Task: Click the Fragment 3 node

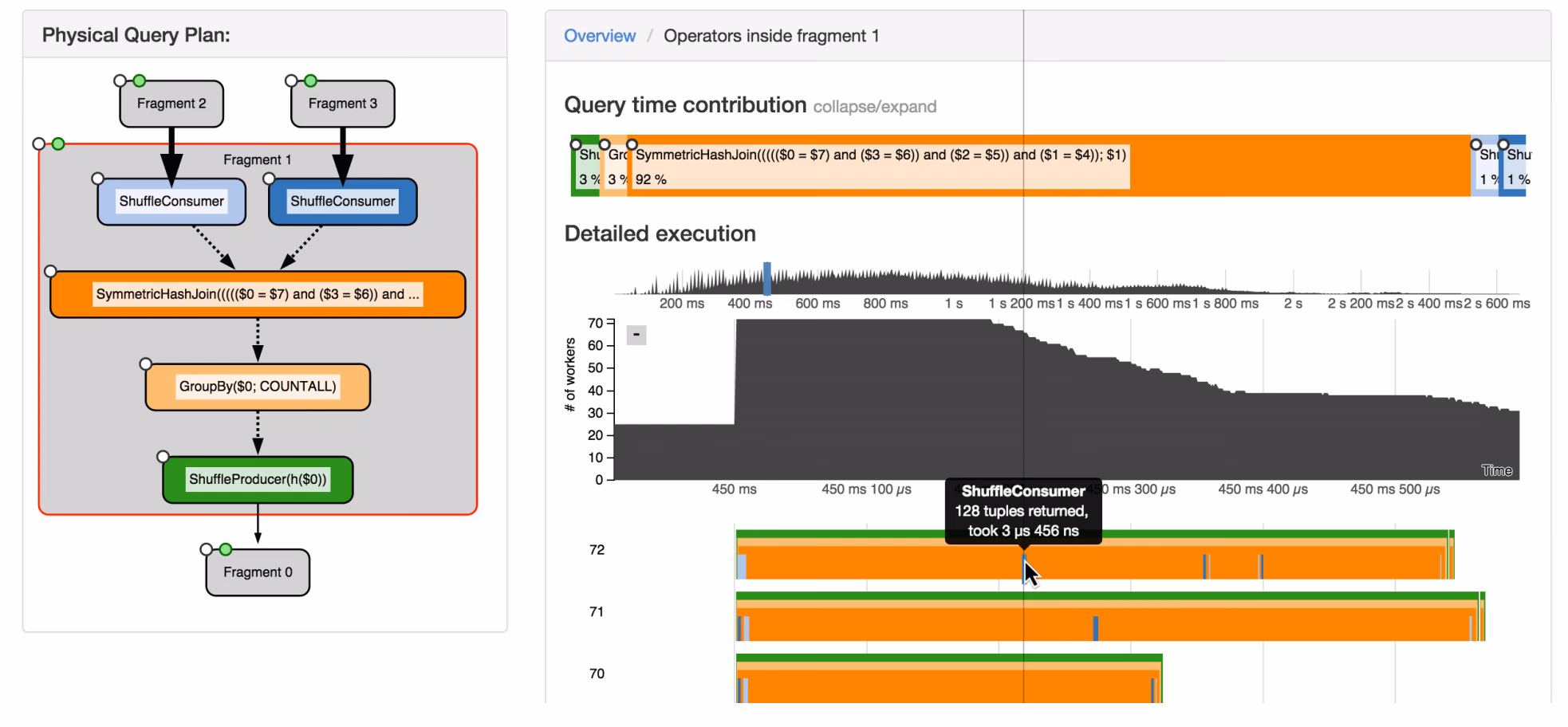Action: (343, 104)
